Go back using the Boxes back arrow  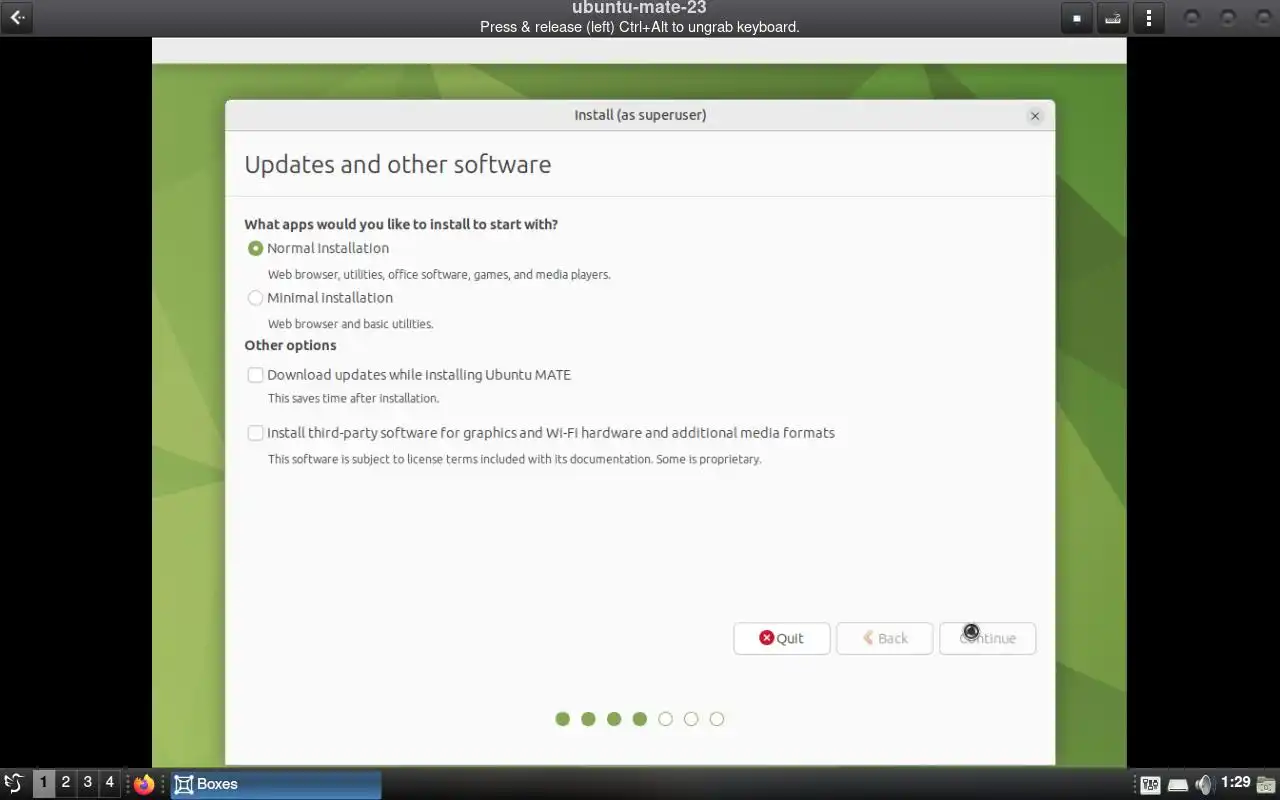pyautogui.click(x=17, y=17)
